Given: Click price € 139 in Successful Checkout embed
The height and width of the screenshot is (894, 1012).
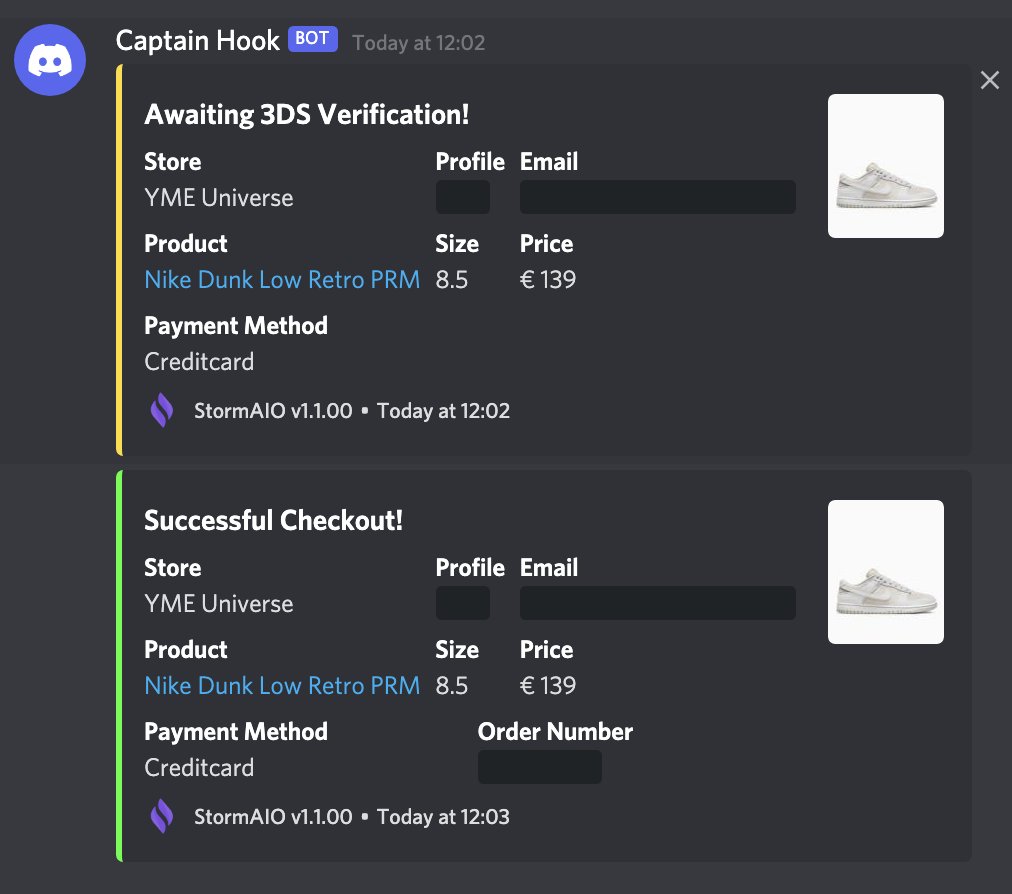Looking at the screenshot, I should pos(548,686).
